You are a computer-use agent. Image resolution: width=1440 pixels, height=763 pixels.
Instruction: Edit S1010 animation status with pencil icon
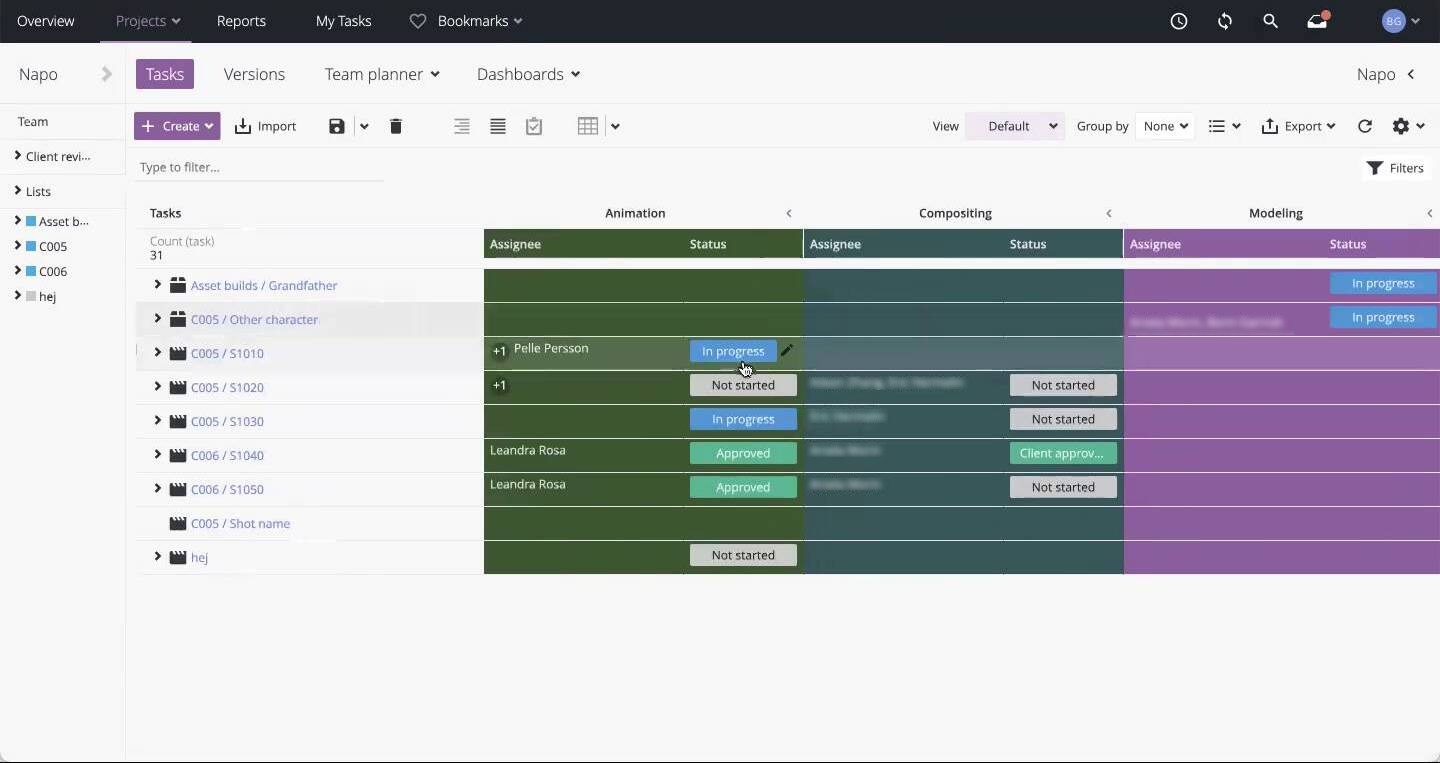pos(787,351)
